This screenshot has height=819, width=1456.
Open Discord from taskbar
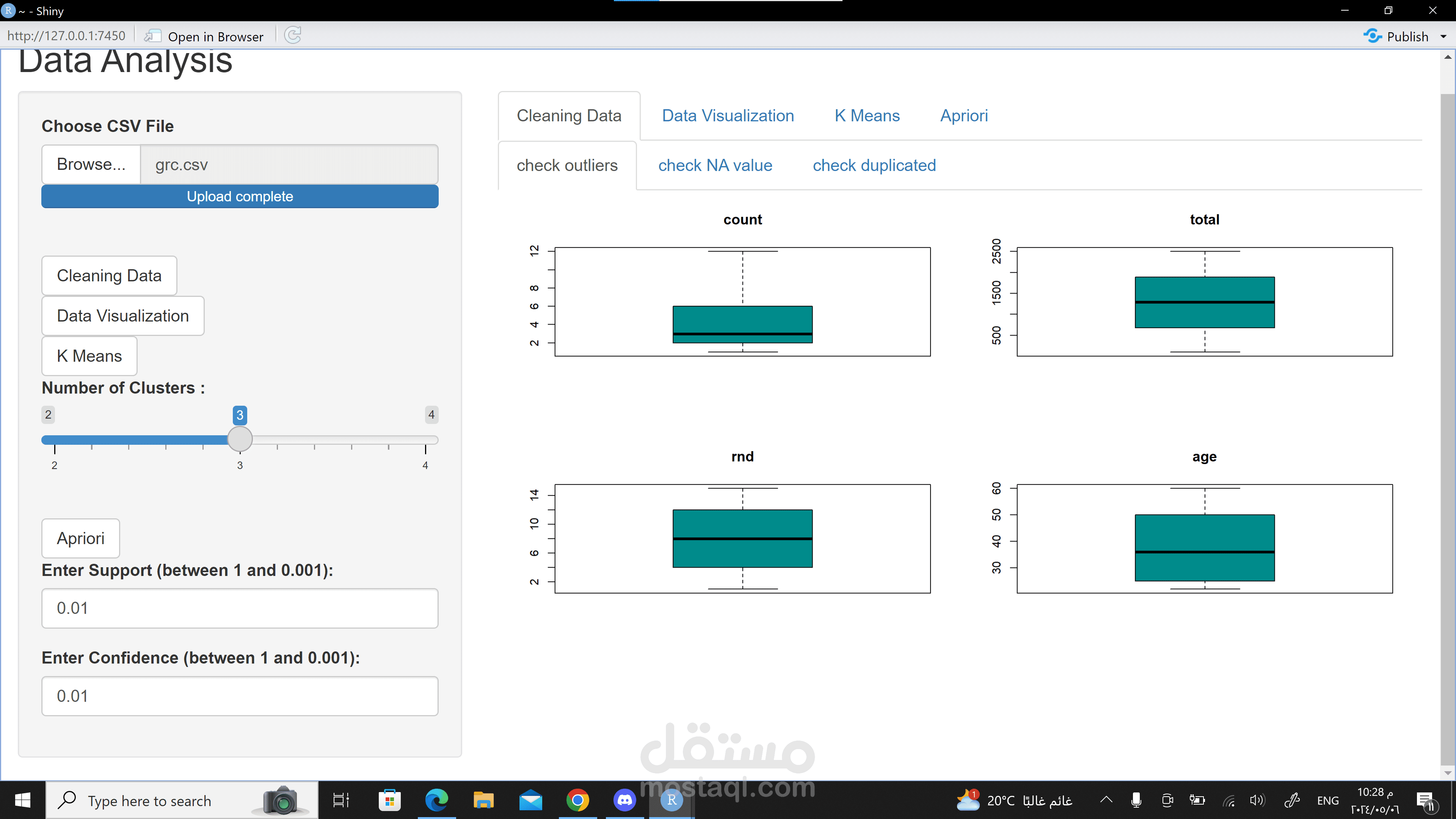pyautogui.click(x=624, y=800)
